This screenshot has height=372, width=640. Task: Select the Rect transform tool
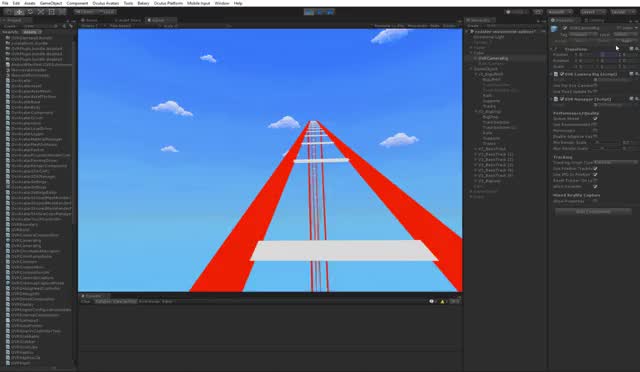tap(51, 12)
